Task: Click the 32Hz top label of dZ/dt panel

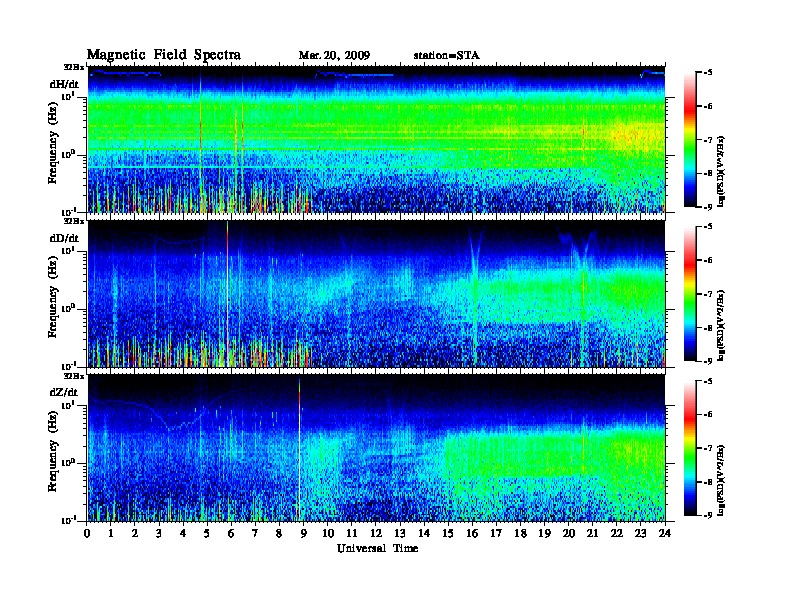Action: click(x=74, y=375)
